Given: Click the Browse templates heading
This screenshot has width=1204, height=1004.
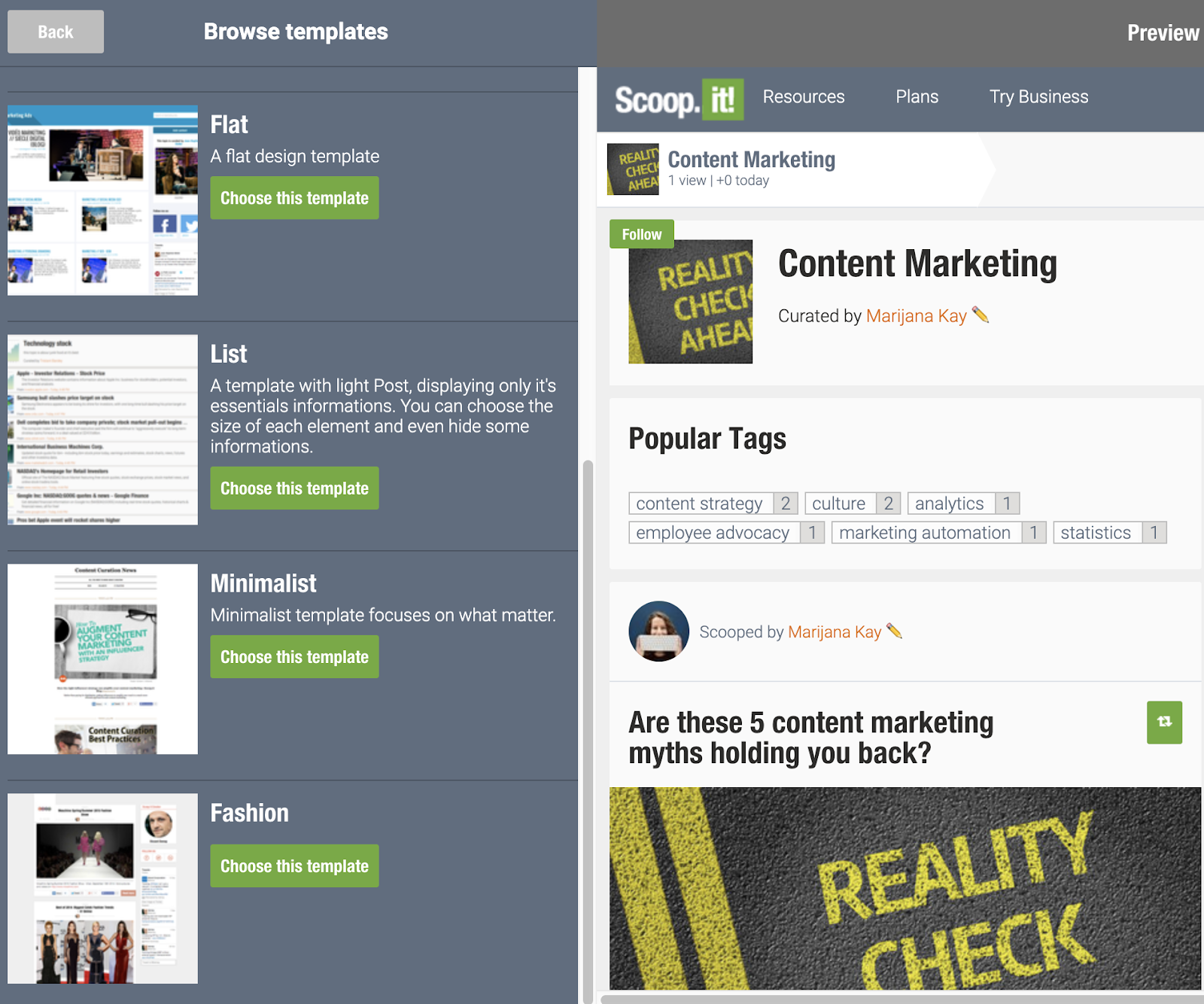Looking at the screenshot, I should pyautogui.click(x=296, y=32).
